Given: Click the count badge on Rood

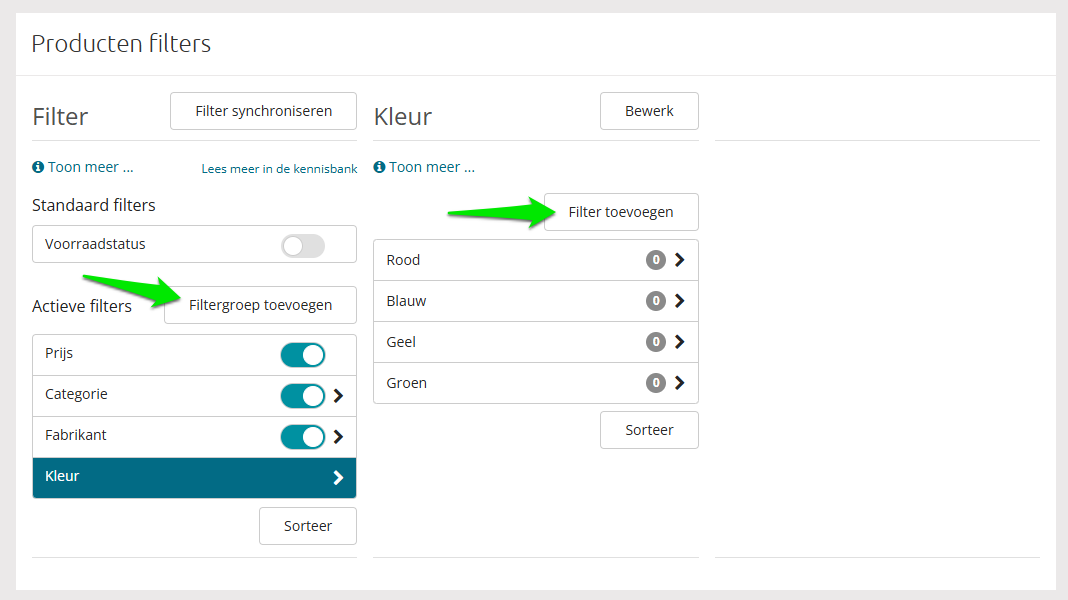Looking at the screenshot, I should point(656,259).
